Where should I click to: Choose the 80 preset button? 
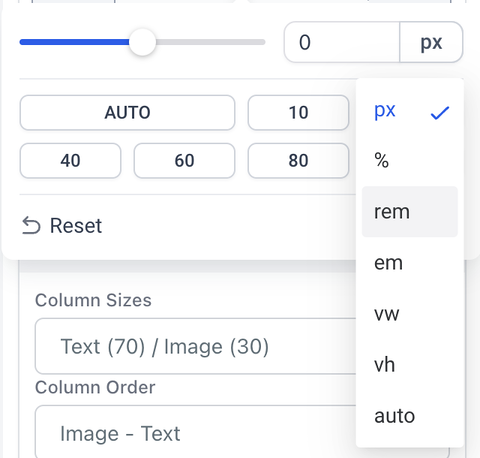(298, 161)
